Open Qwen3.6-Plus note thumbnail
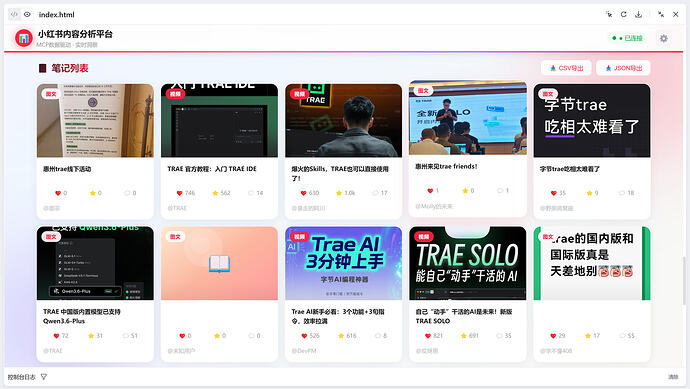This screenshot has width=690, height=389. click(95, 263)
